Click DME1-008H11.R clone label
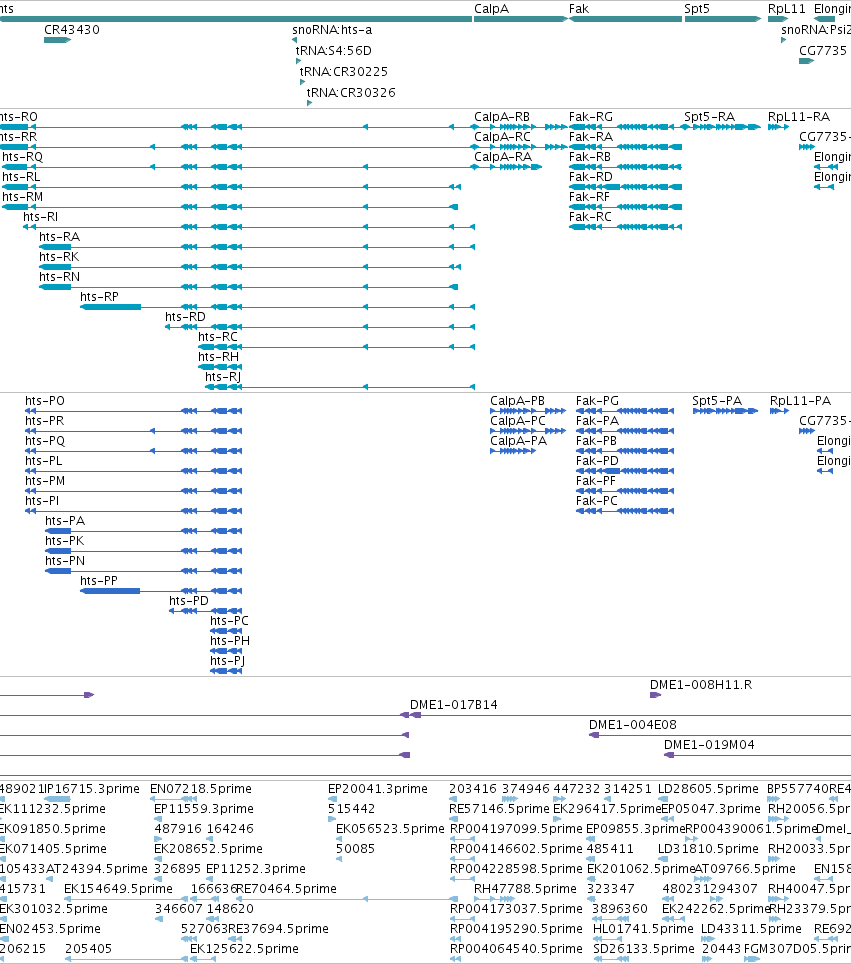The image size is (851, 964). coord(701,685)
